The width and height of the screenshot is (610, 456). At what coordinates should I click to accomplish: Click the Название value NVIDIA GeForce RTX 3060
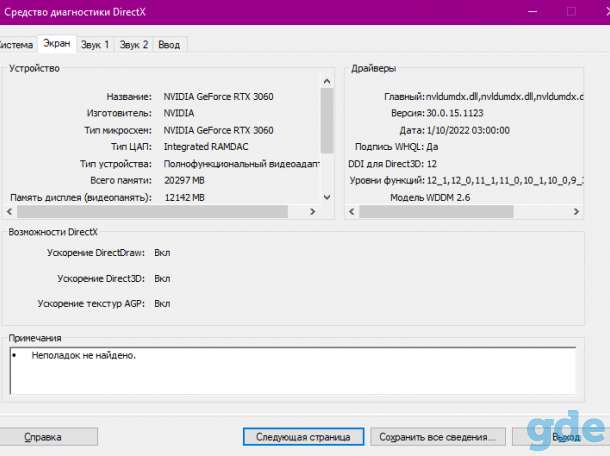click(218, 96)
